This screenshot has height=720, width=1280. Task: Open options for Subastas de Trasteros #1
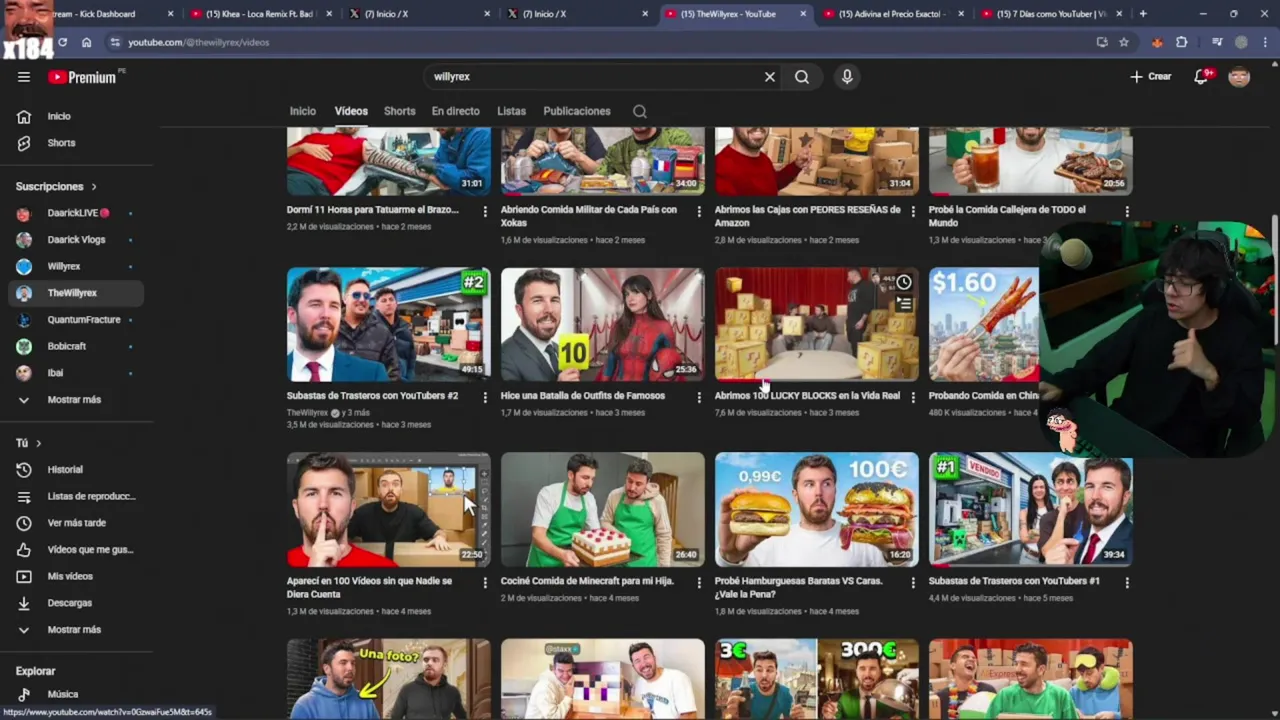[1127, 582]
